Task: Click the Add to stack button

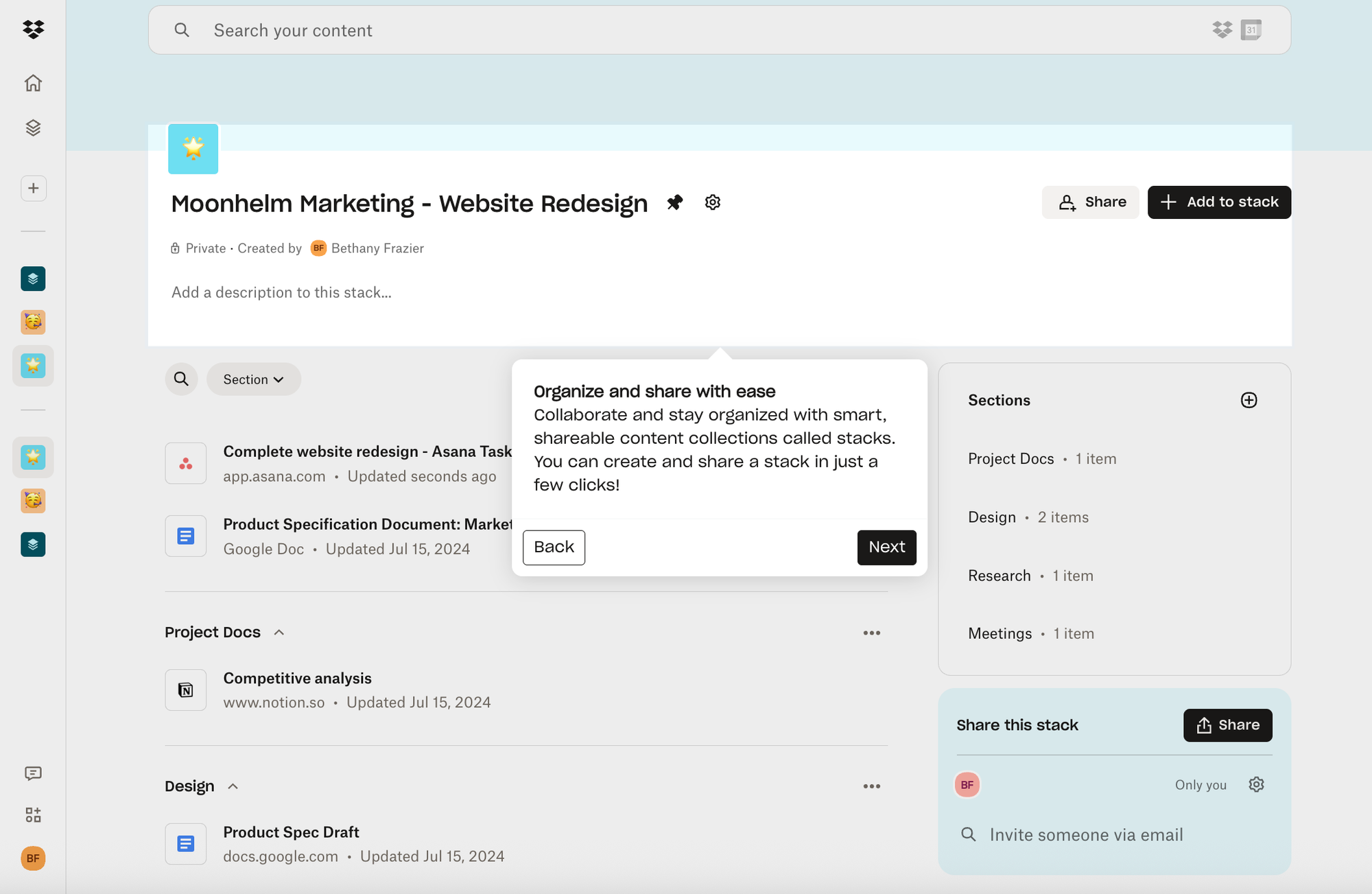Action: point(1219,202)
